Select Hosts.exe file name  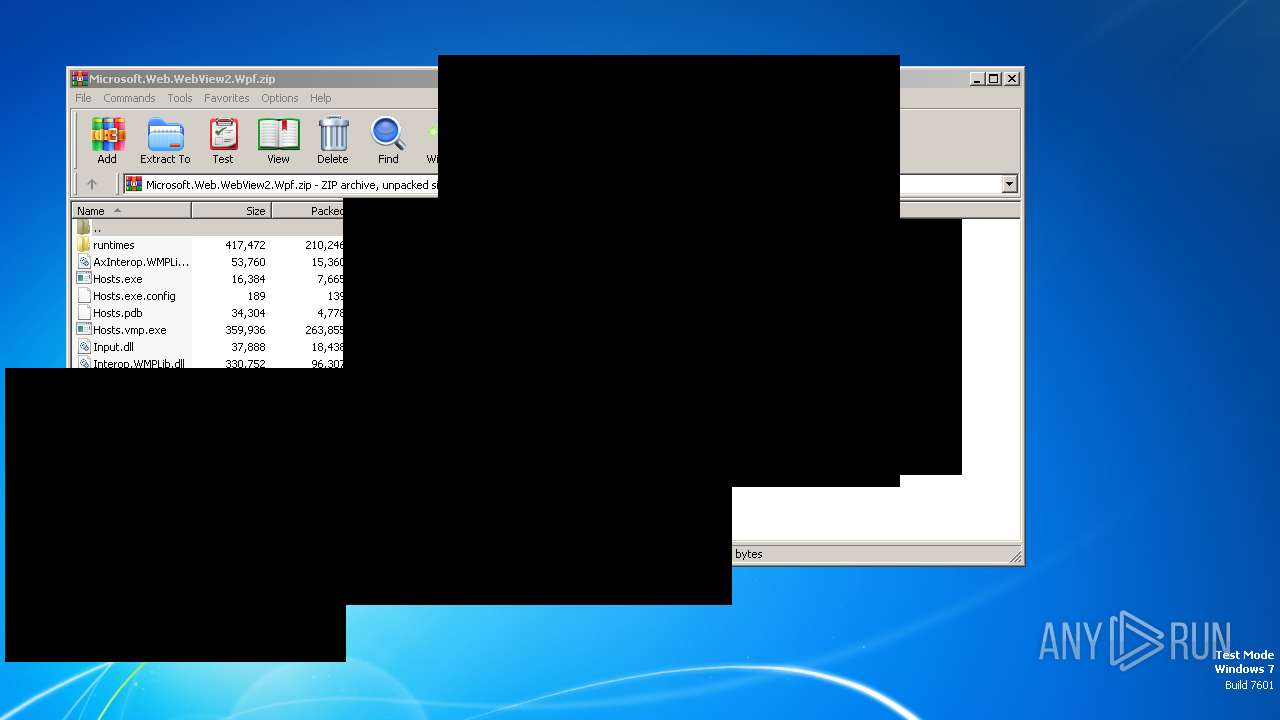tap(118, 279)
